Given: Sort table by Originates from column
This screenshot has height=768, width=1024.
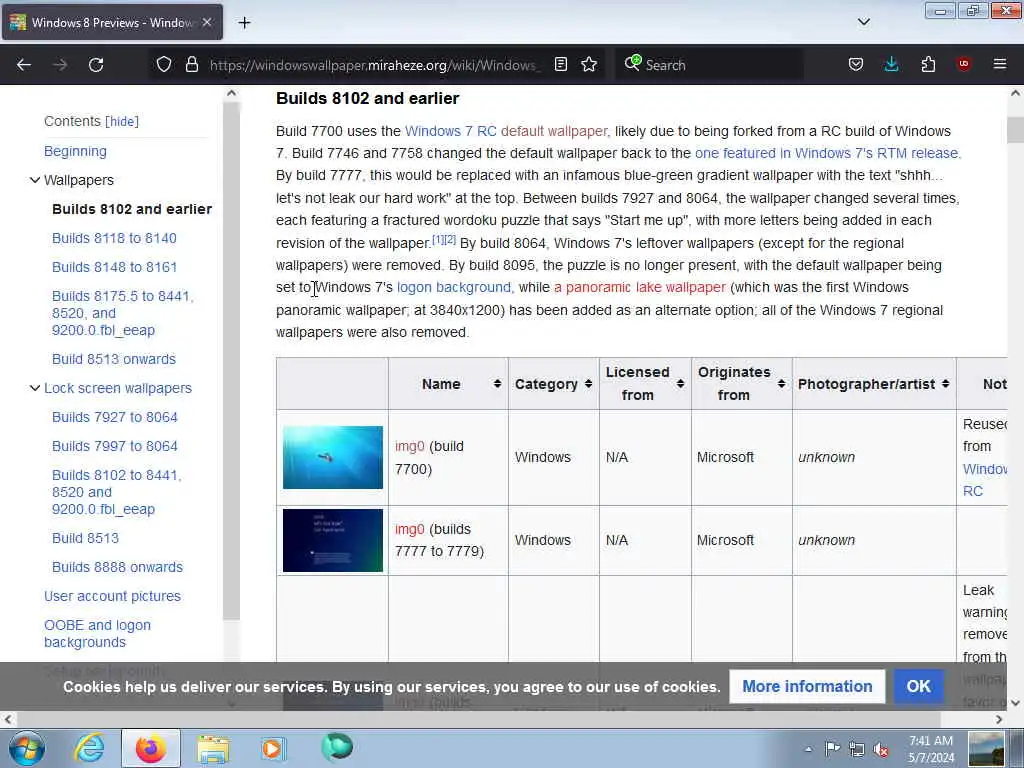Looking at the screenshot, I should (x=781, y=384).
